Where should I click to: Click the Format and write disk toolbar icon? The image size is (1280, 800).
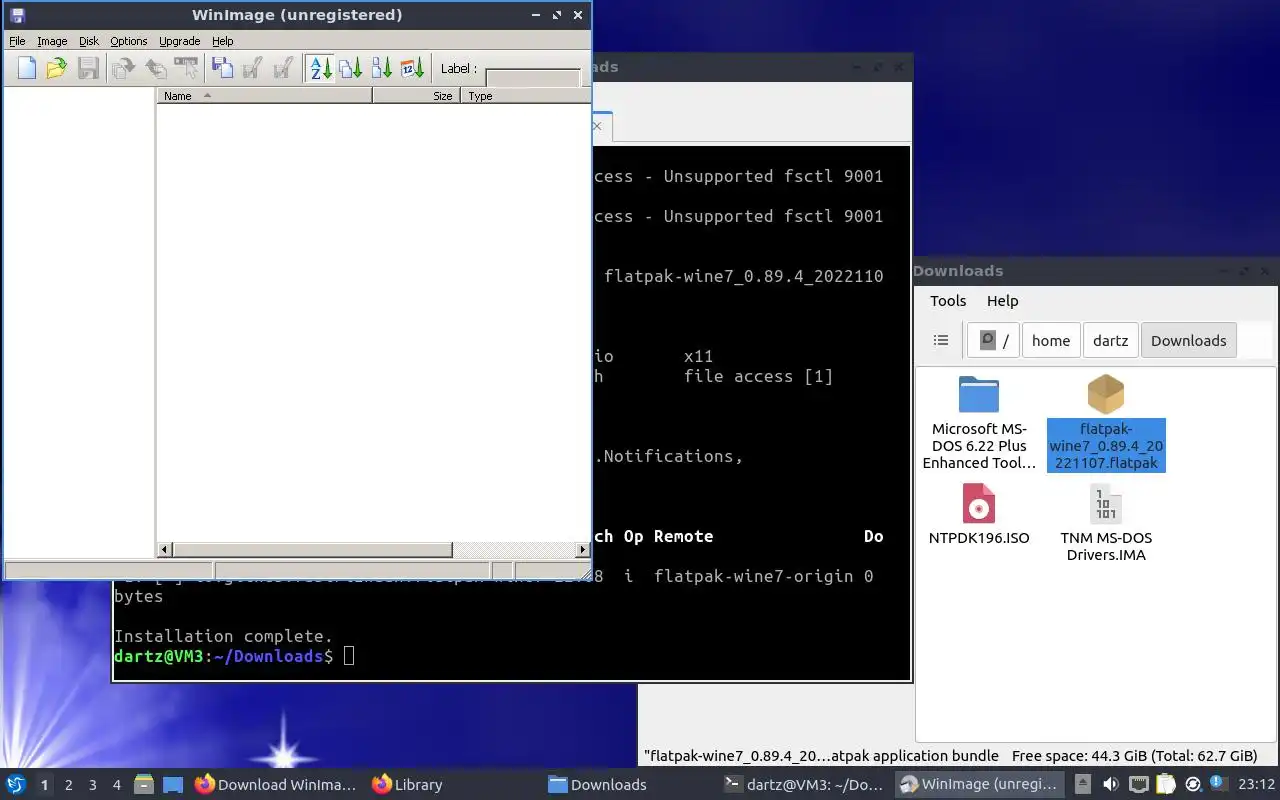click(x=284, y=68)
